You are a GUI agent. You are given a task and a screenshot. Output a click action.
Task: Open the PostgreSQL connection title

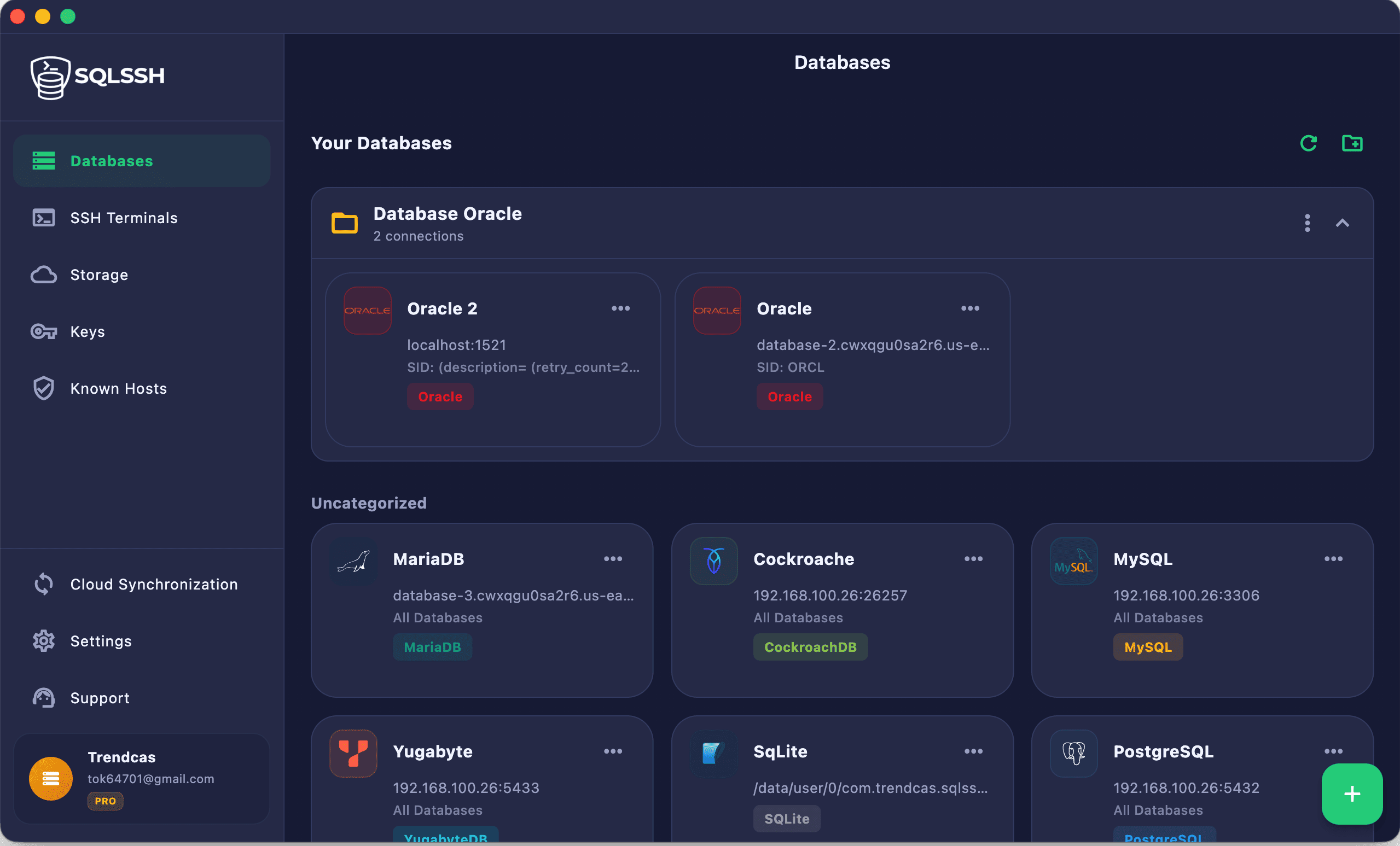1163,751
